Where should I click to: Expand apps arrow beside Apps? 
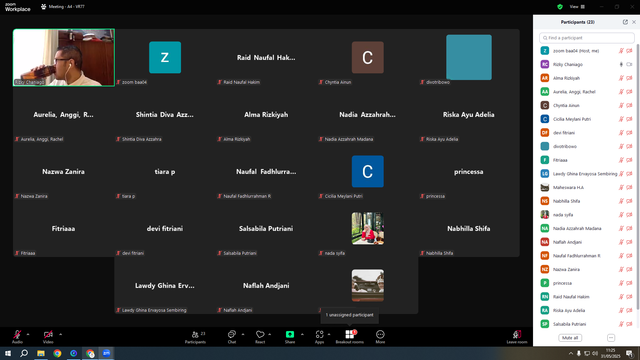[329, 334]
